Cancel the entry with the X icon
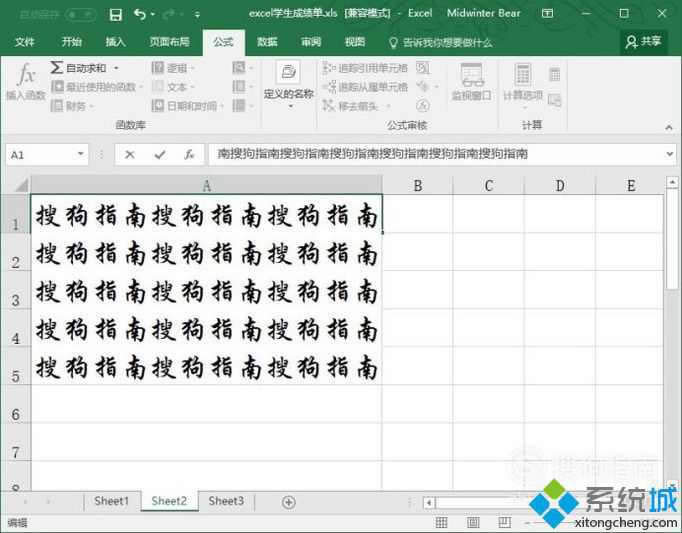This screenshot has height=533, width=682. (x=129, y=154)
